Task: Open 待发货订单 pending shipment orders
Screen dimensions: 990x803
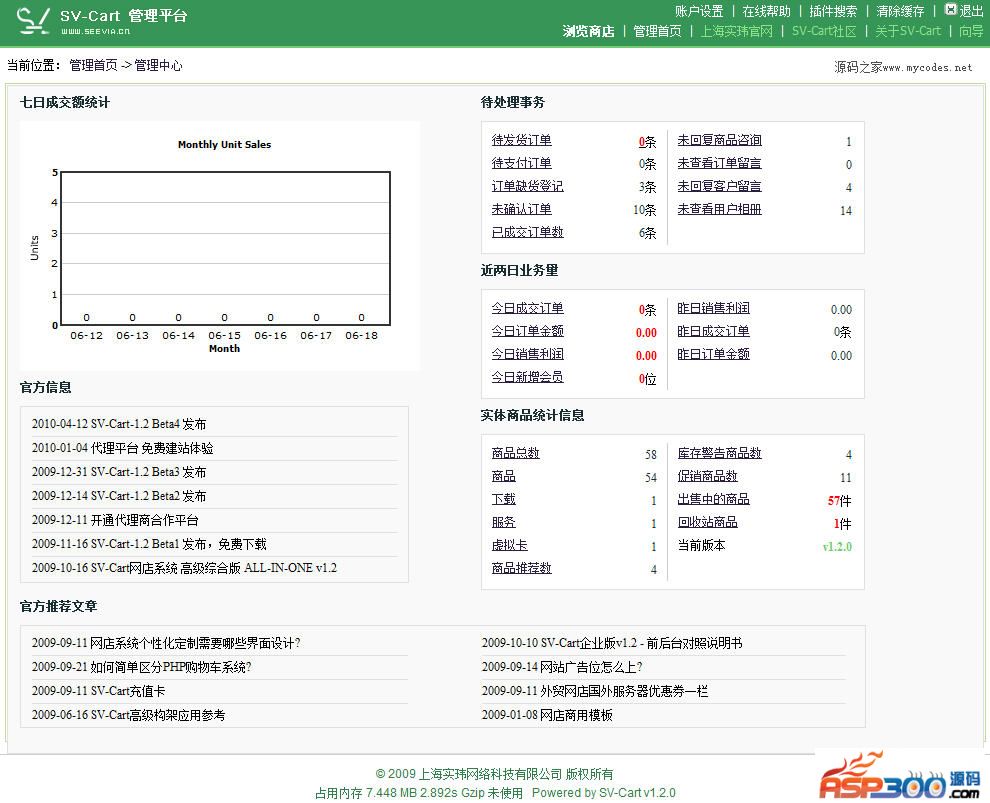Action: coord(522,140)
